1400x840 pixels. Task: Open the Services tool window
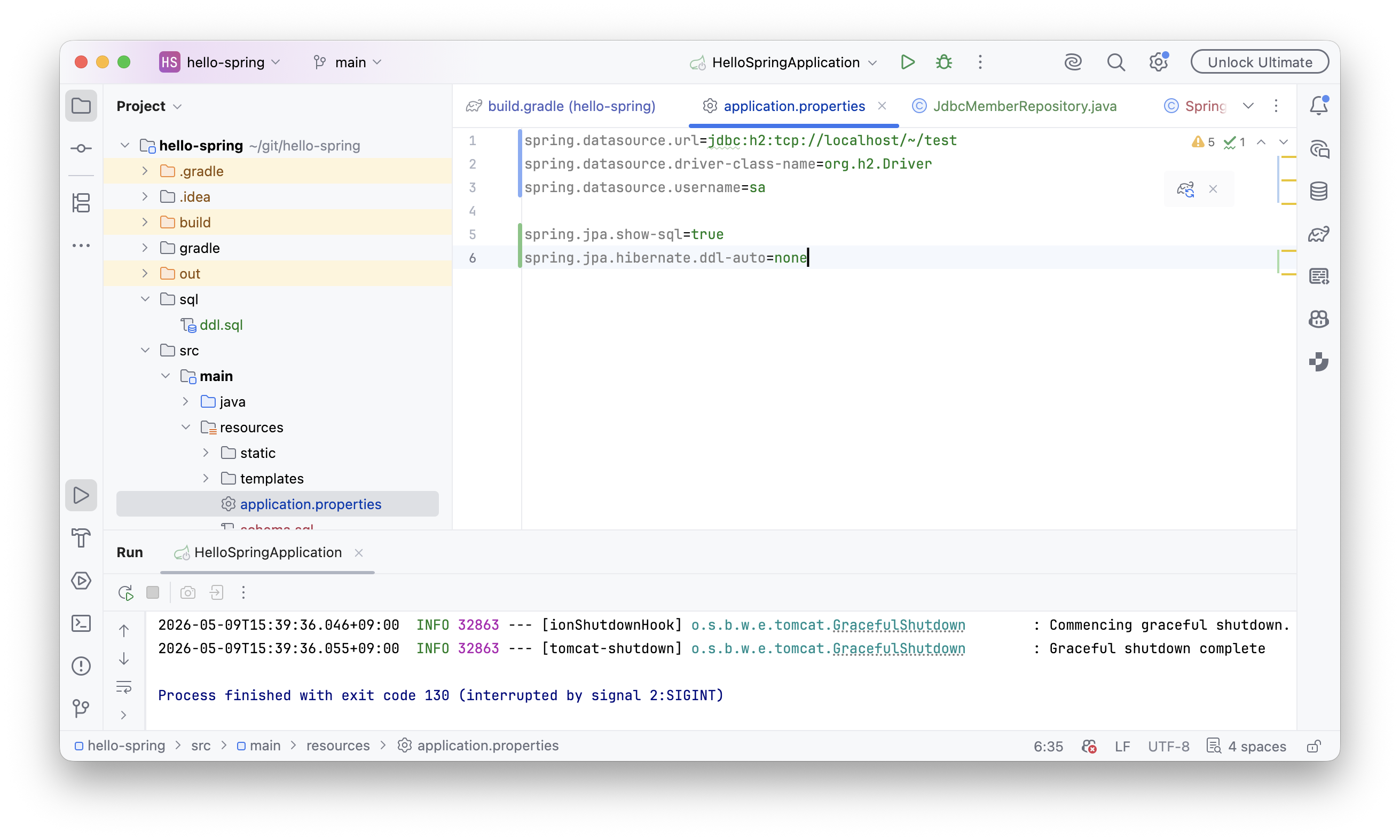click(81, 581)
